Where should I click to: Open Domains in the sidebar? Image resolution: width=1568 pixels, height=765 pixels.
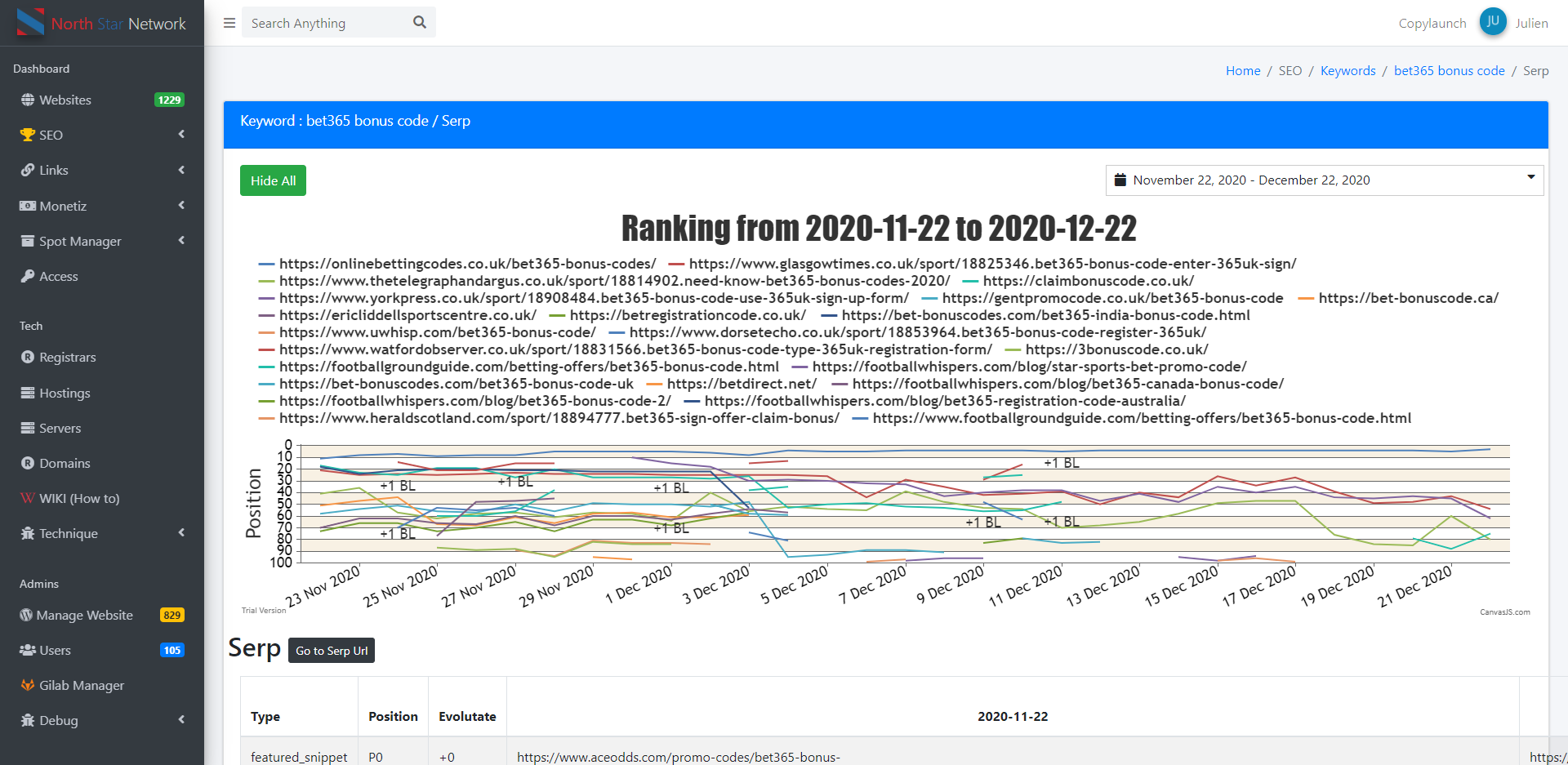coord(65,464)
